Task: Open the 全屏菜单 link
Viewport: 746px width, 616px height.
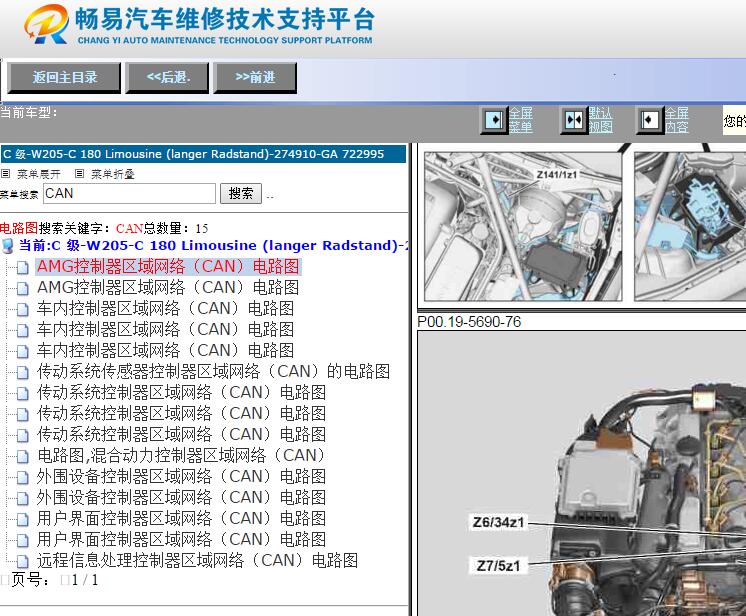Action: 520,120
